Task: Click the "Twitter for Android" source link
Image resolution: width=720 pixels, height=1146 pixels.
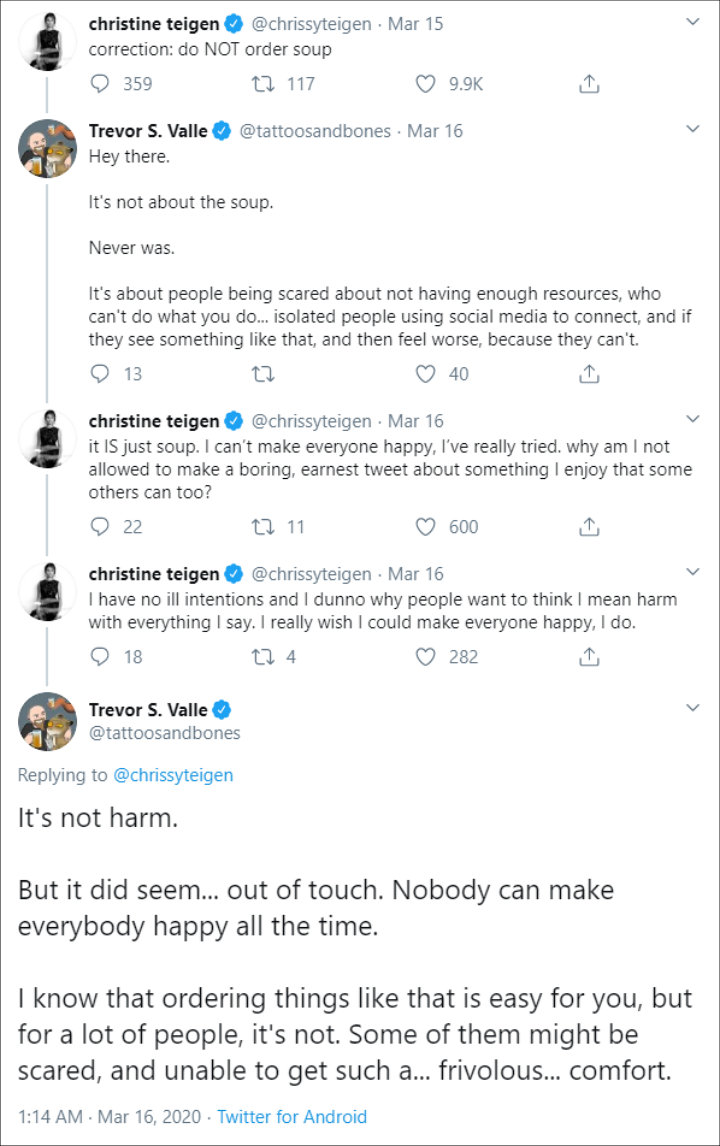Action: (x=292, y=1116)
